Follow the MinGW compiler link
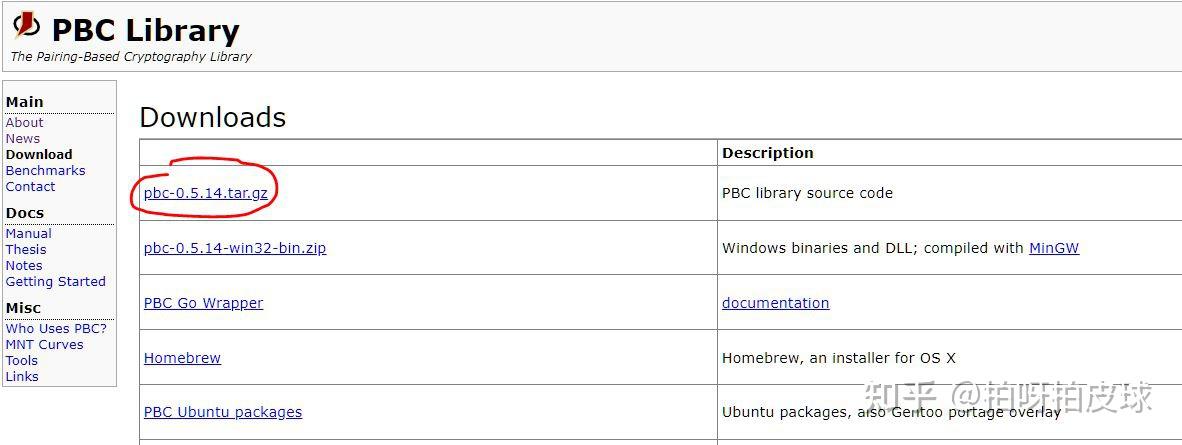 coord(1053,248)
